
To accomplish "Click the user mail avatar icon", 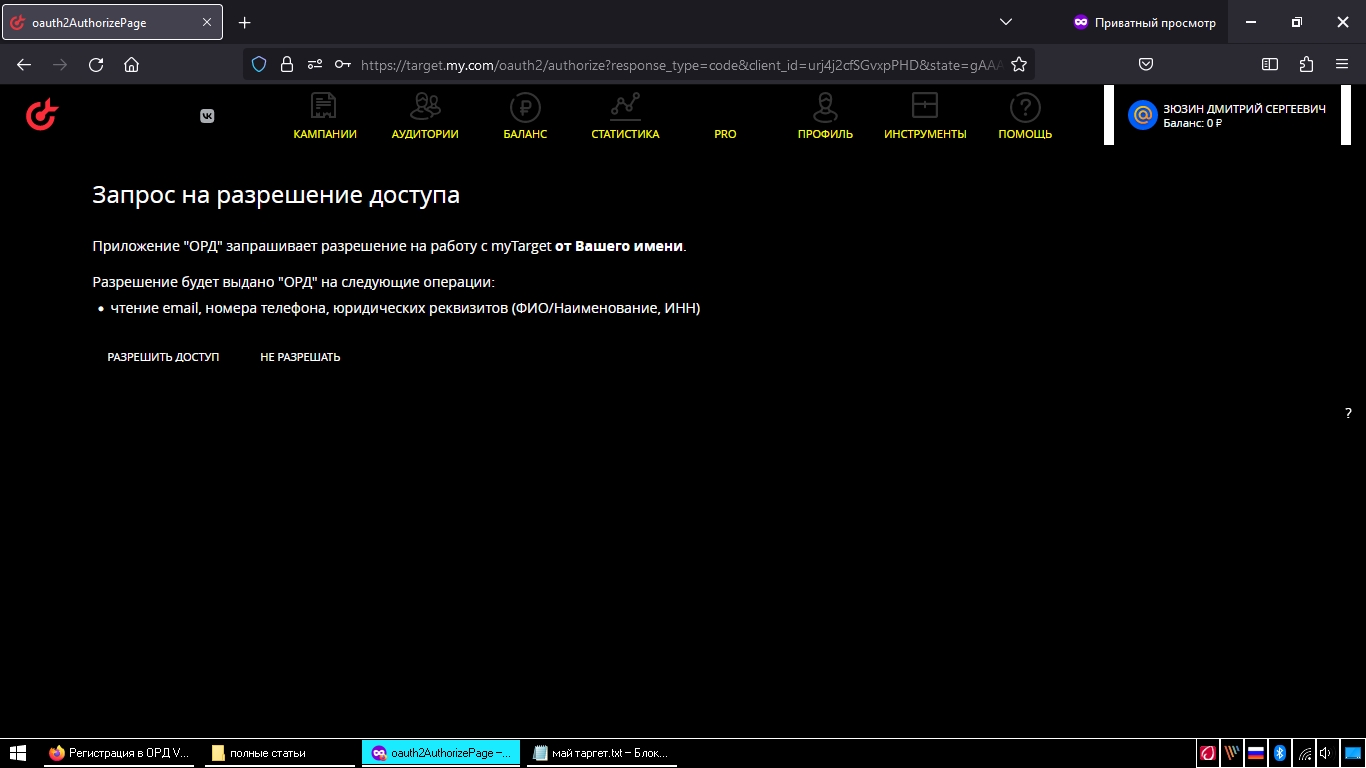I will (1142, 115).
